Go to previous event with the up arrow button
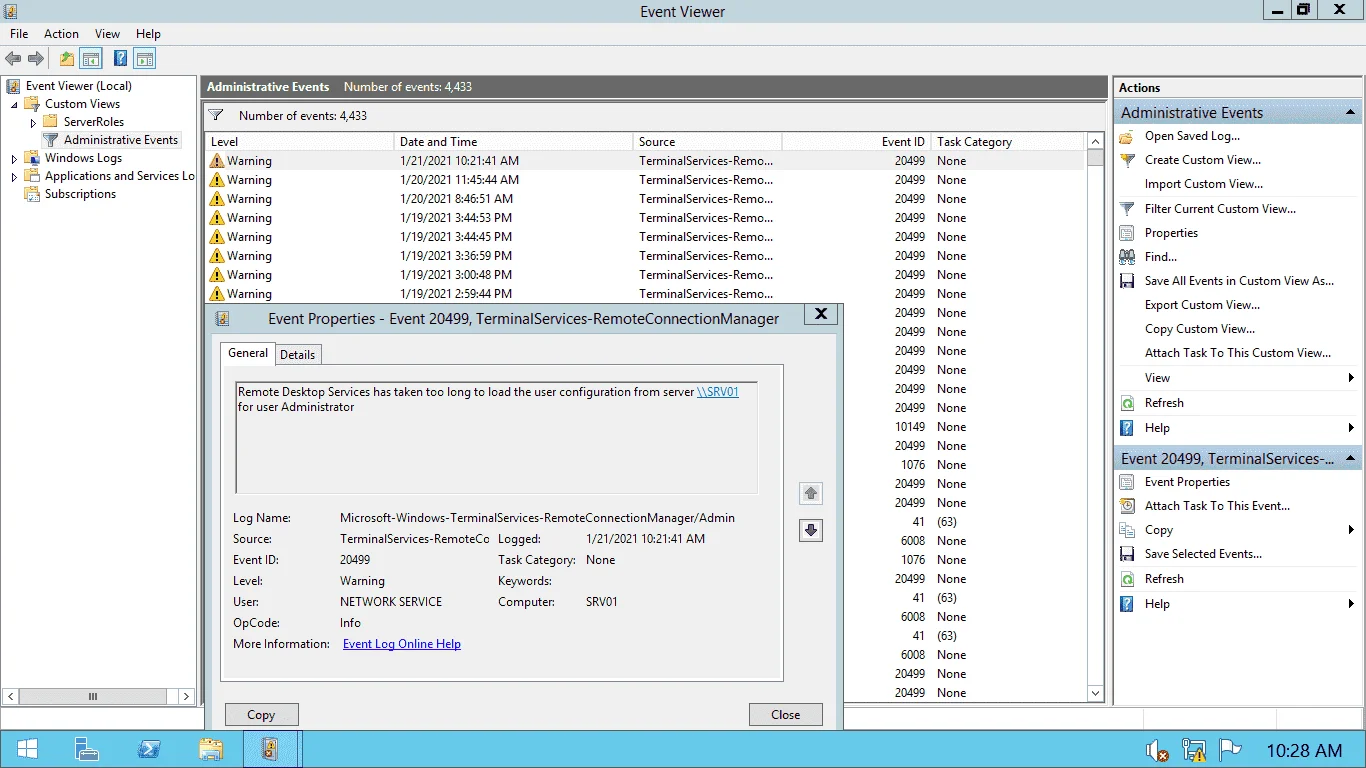The image size is (1366, 768). point(811,493)
